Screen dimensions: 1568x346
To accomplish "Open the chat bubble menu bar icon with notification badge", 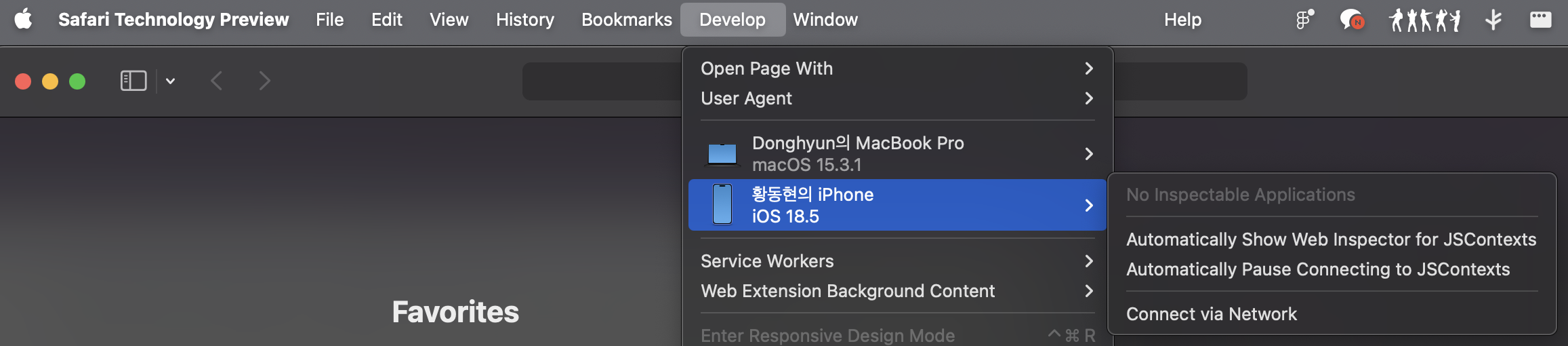I will click(x=1352, y=20).
